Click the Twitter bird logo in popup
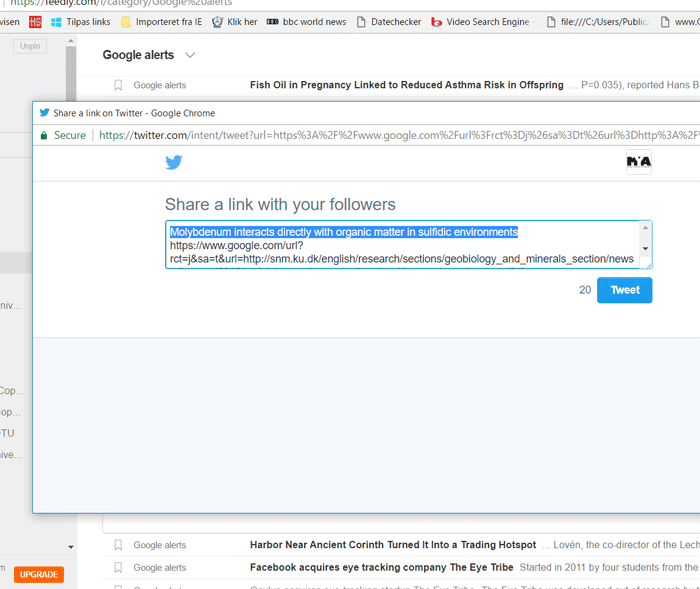The height and width of the screenshot is (589, 700). (x=174, y=162)
